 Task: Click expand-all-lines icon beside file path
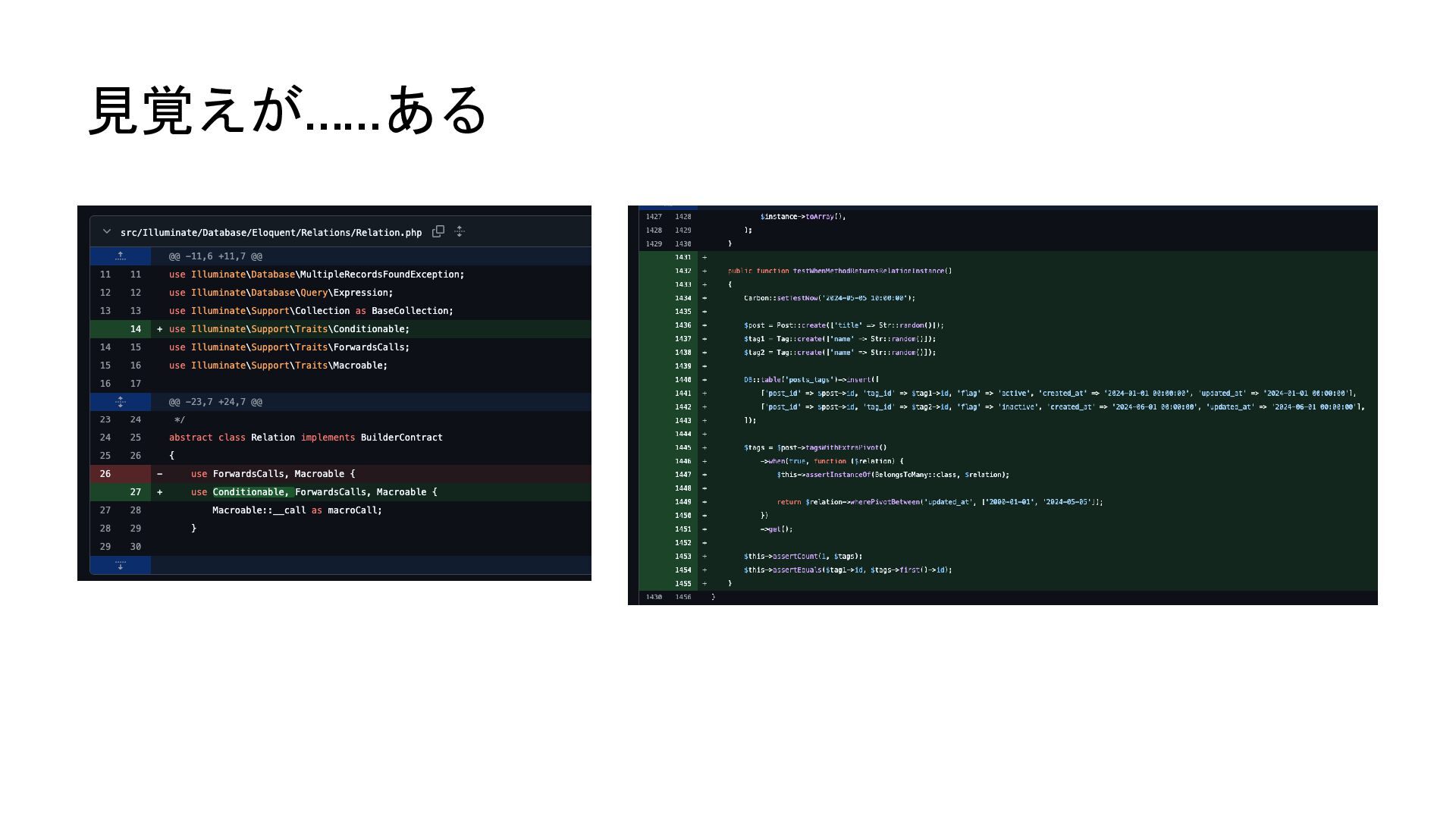click(460, 232)
